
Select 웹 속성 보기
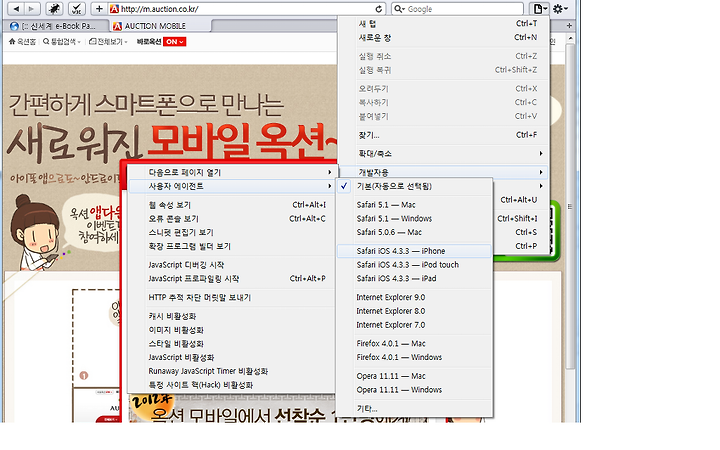coord(232,205)
